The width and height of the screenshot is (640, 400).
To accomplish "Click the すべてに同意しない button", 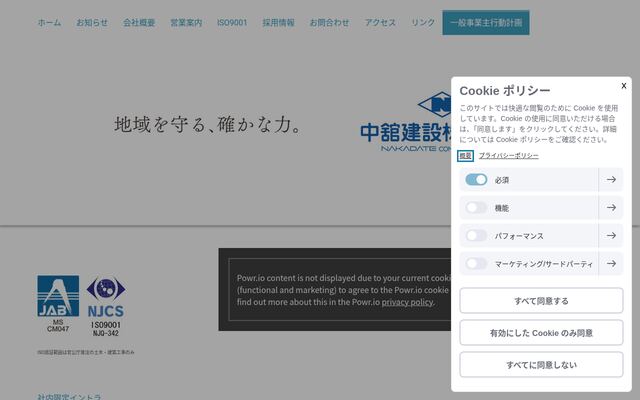I will pyautogui.click(x=541, y=364).
